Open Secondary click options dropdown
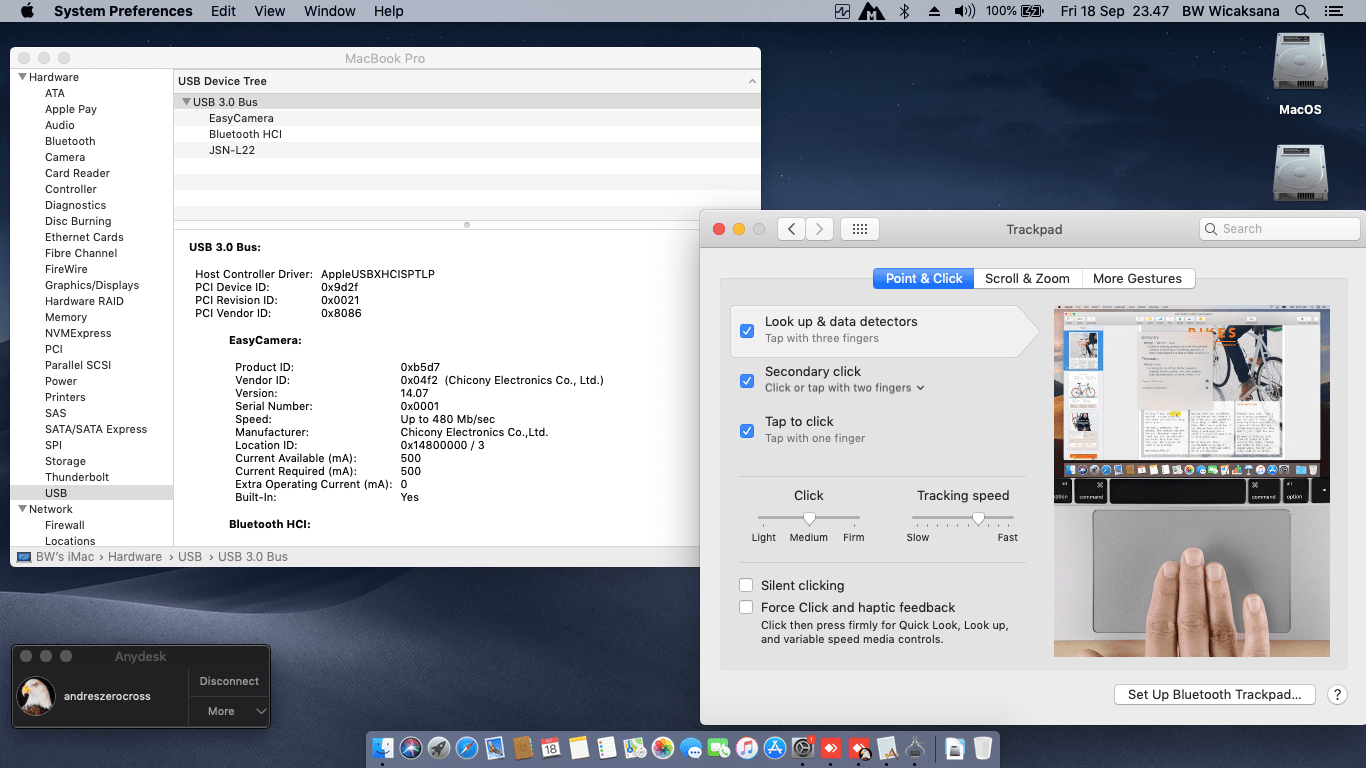 [845, 388]
